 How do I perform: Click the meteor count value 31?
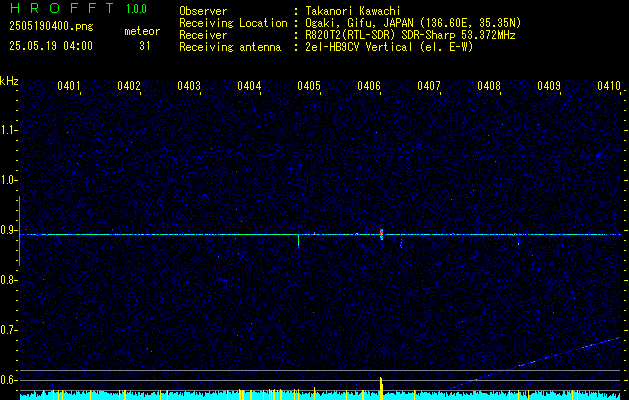145,46
